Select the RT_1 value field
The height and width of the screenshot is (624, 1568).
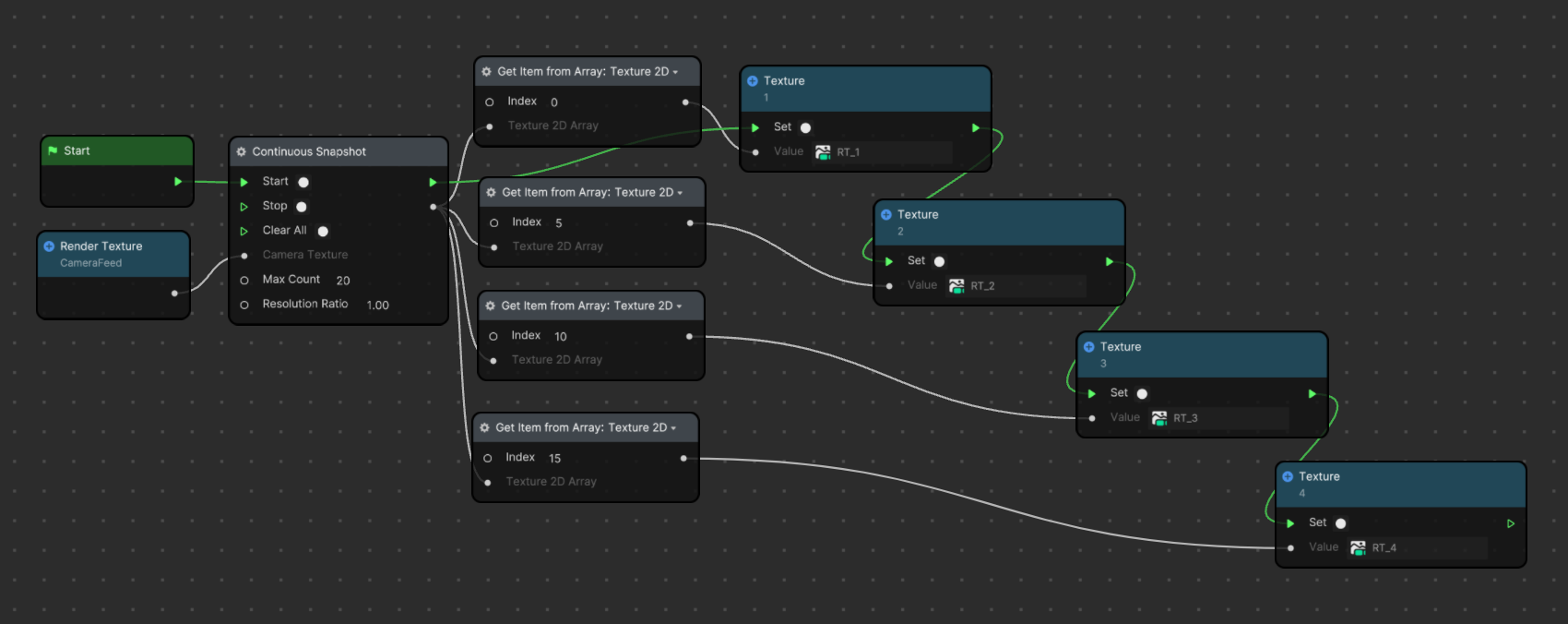883,152
